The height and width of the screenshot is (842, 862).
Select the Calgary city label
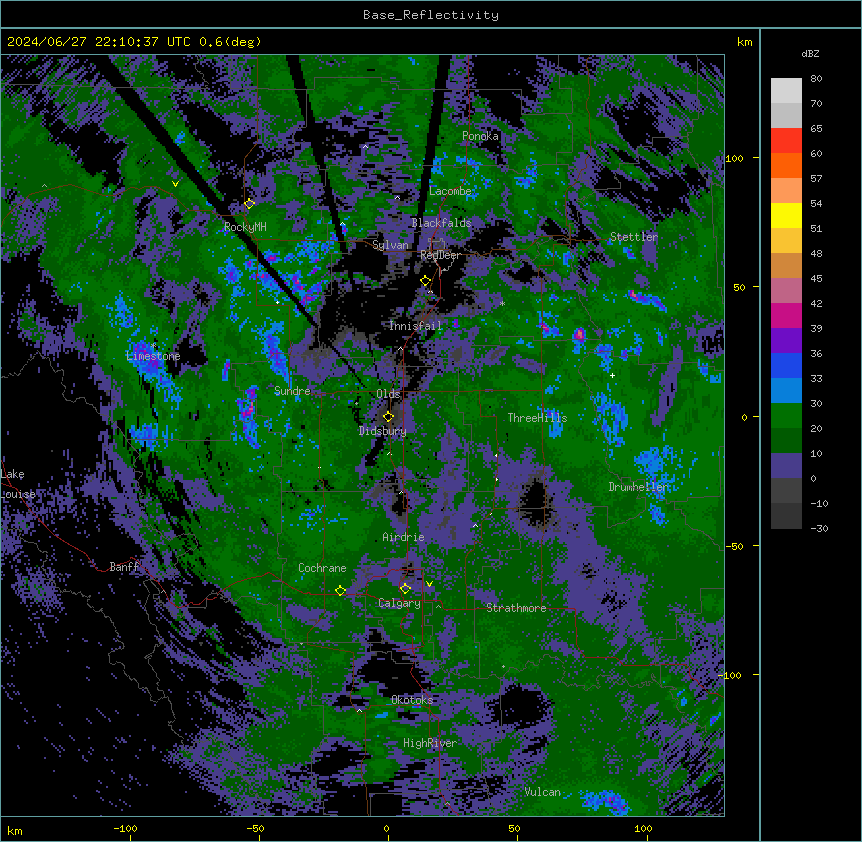399,603
